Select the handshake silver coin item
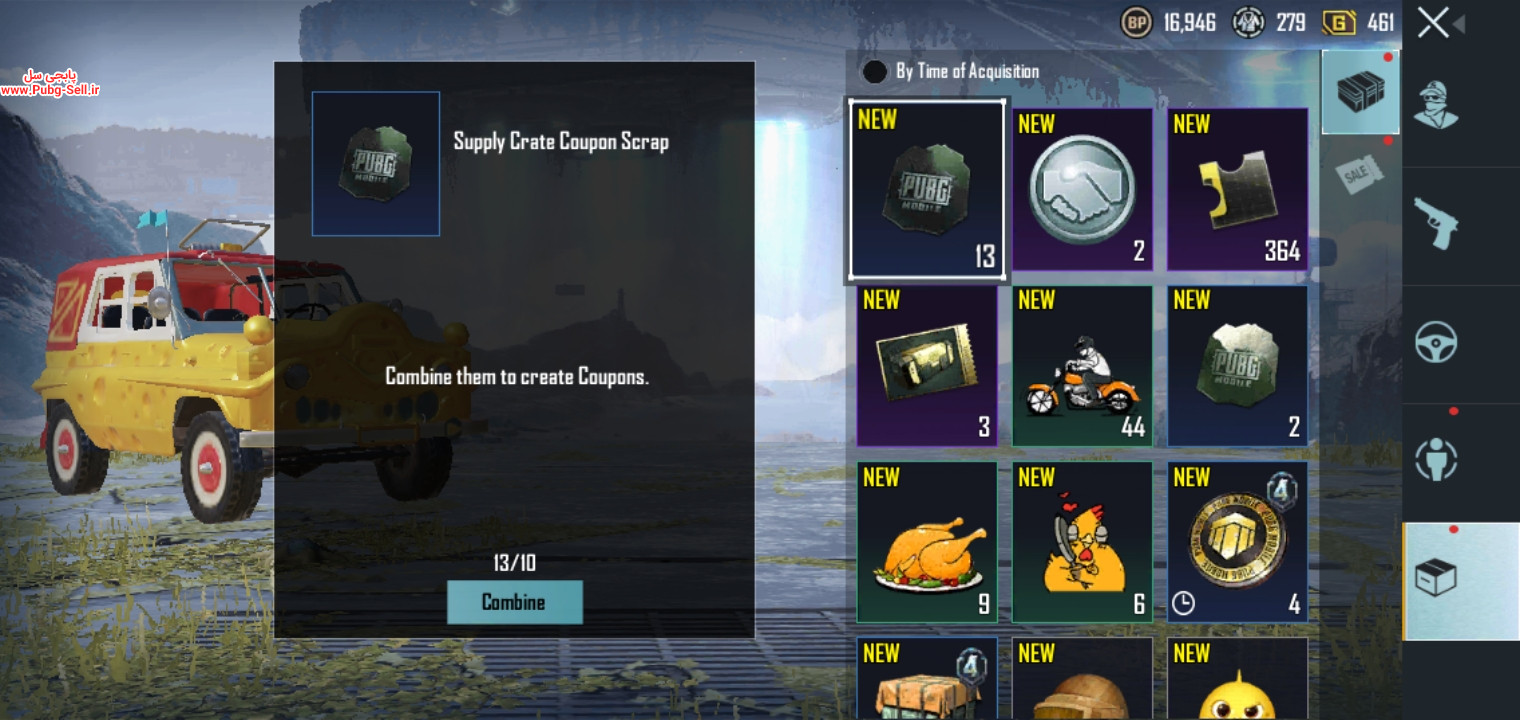This screenshot has height=720, width=1520. tap(1082, 190)
